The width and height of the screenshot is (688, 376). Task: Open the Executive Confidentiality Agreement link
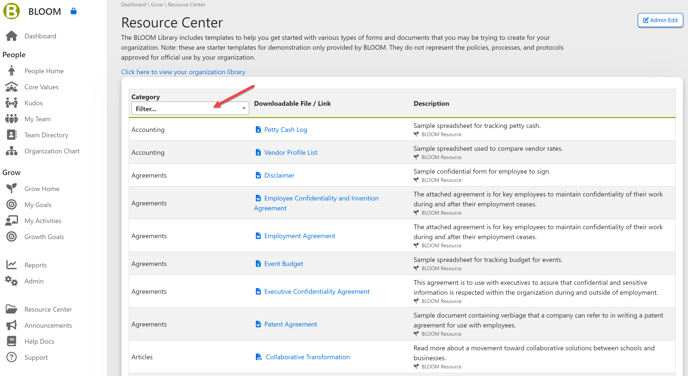317,291
